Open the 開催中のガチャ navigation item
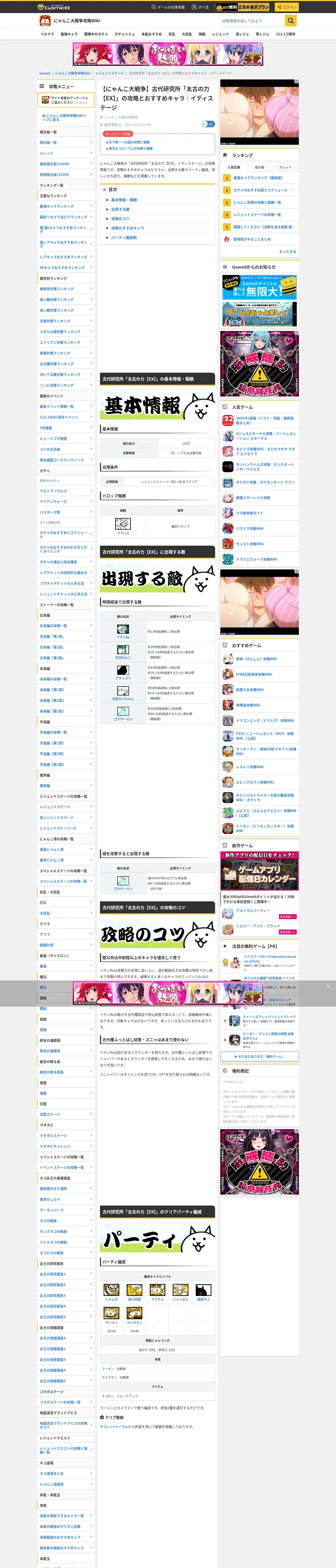This screenshot has height=1568, width=336. (x=96, y=34)
